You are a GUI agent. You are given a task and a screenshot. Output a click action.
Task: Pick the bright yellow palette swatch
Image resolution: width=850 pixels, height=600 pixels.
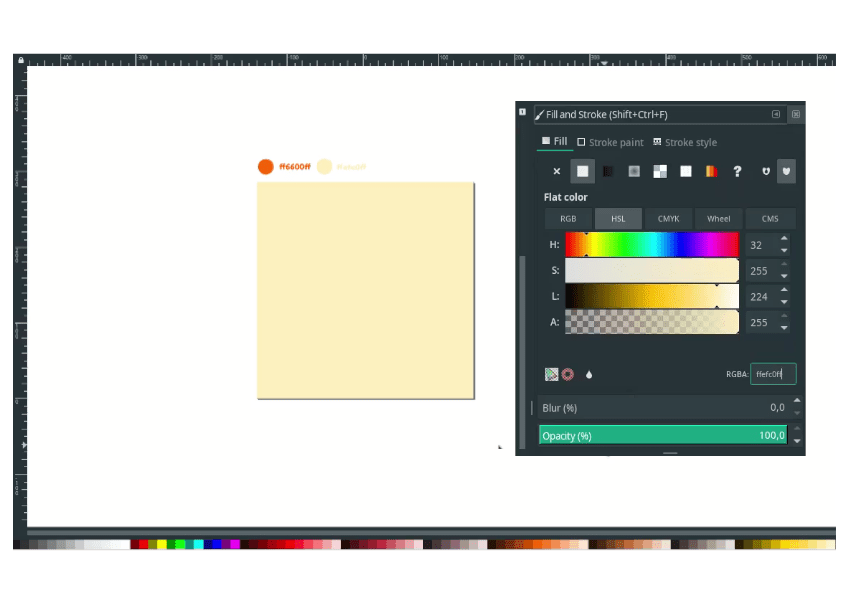click(162, 544)
